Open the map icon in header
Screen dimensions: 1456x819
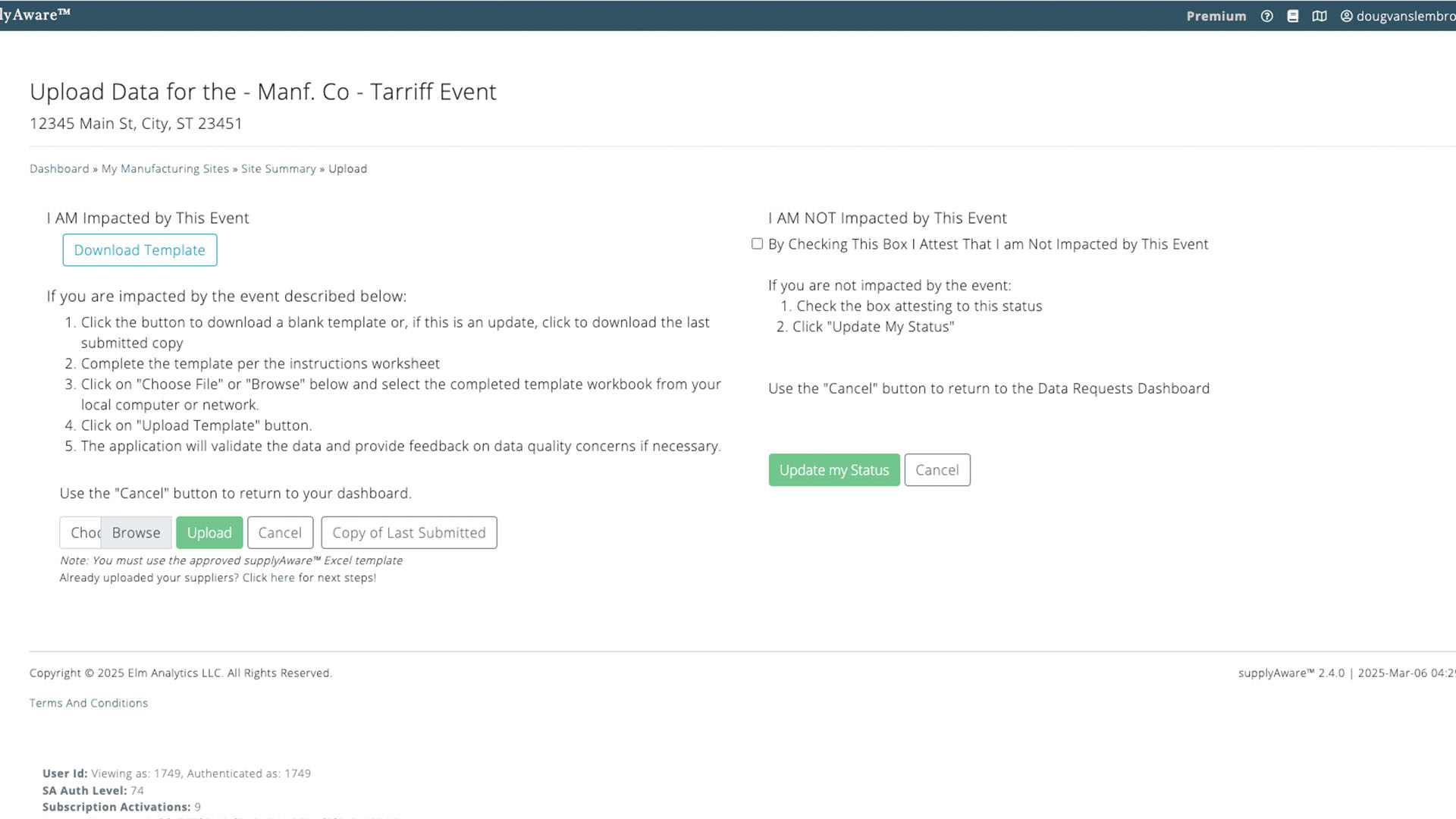point(1319,16)
